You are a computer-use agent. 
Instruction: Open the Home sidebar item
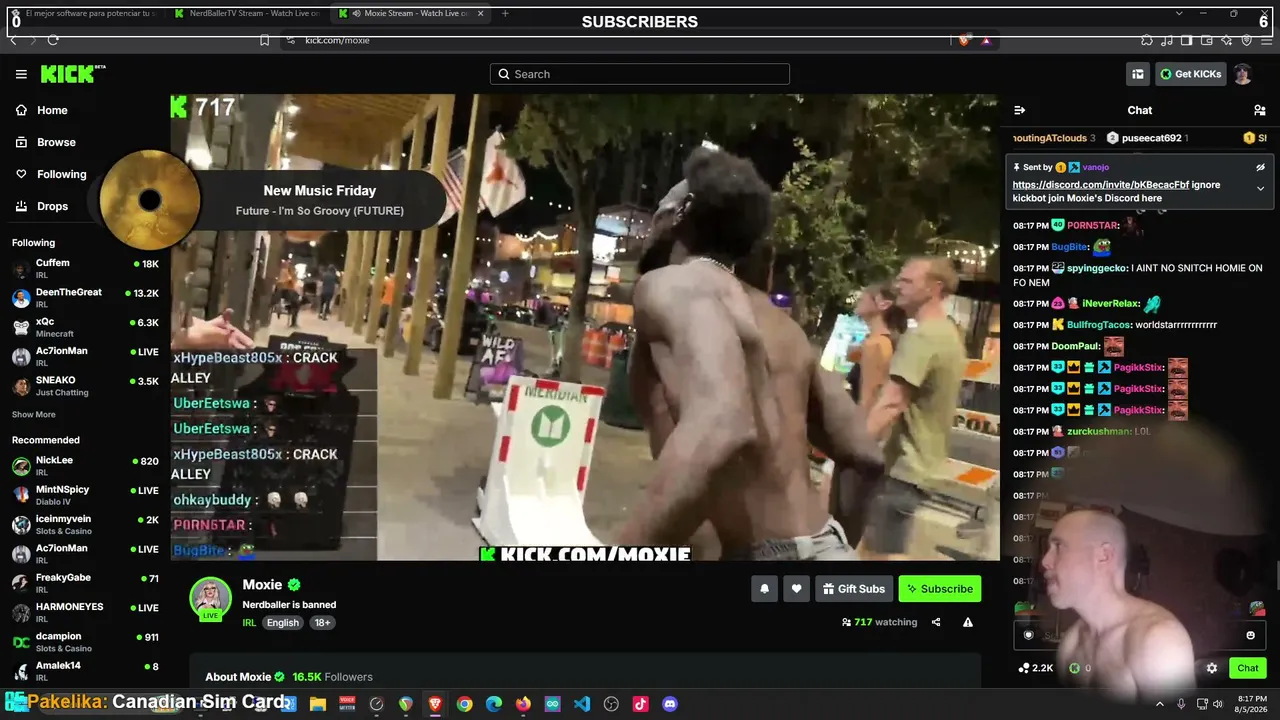[42, 110]
